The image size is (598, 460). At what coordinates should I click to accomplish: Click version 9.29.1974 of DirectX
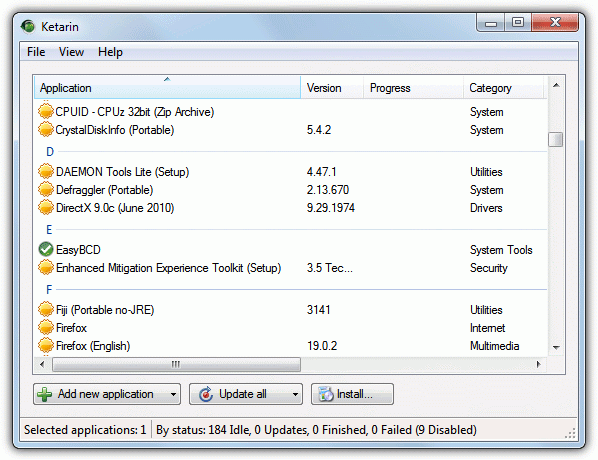(331, 208)
